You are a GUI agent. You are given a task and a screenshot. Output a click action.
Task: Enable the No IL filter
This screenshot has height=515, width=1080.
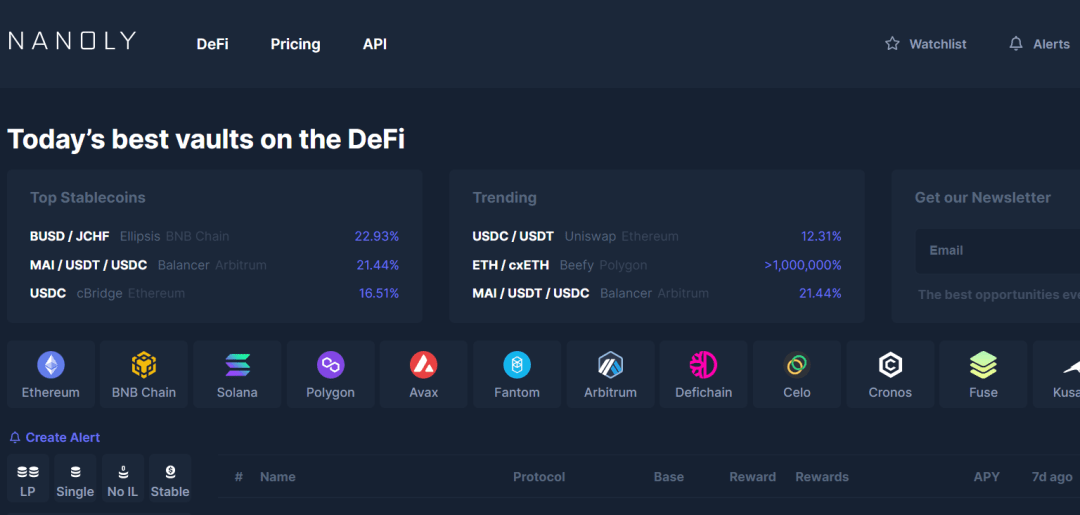[x=123, y=479]
